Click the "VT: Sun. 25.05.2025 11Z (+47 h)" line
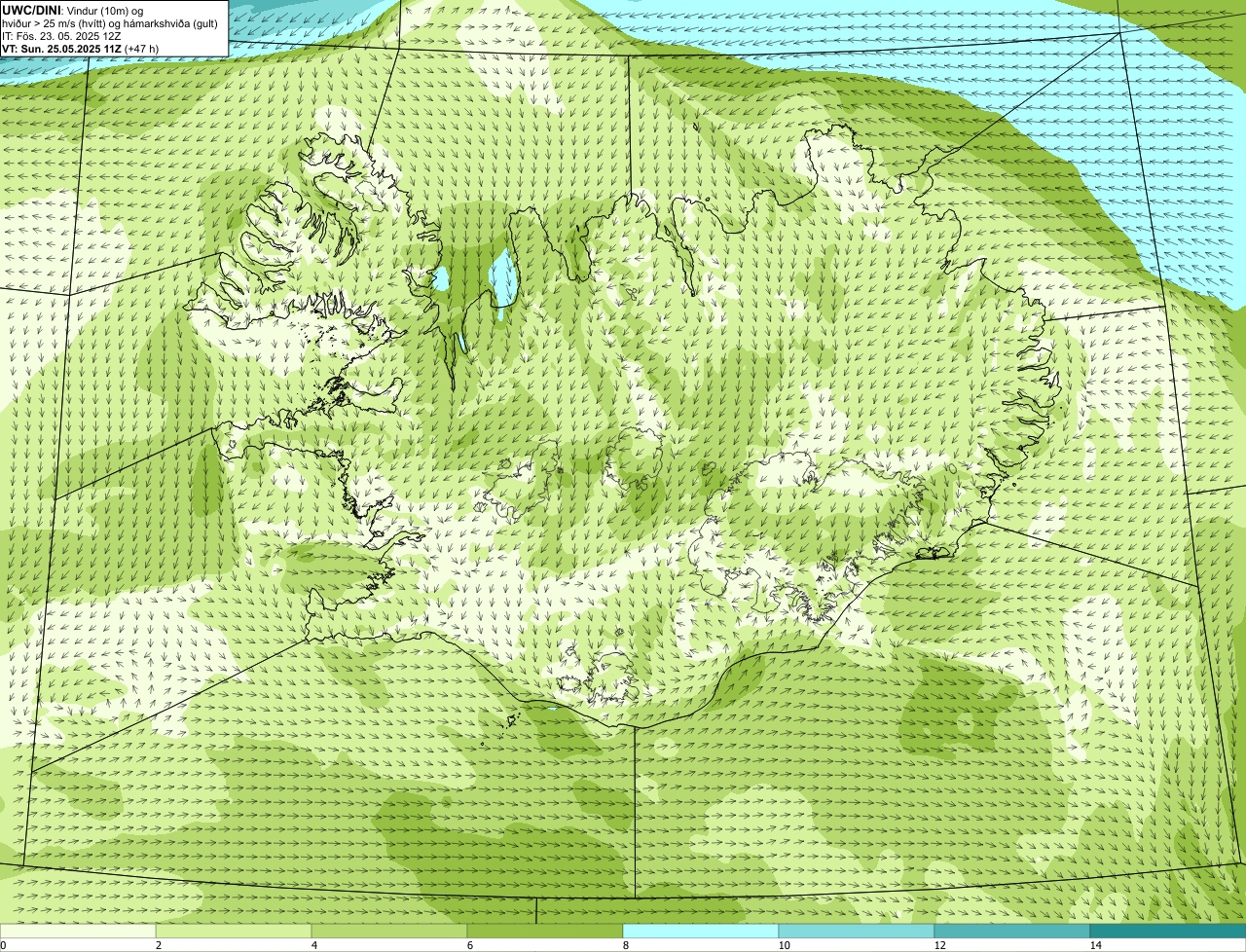The height and width of the screenshot is (952, 1246). [81, 49]
